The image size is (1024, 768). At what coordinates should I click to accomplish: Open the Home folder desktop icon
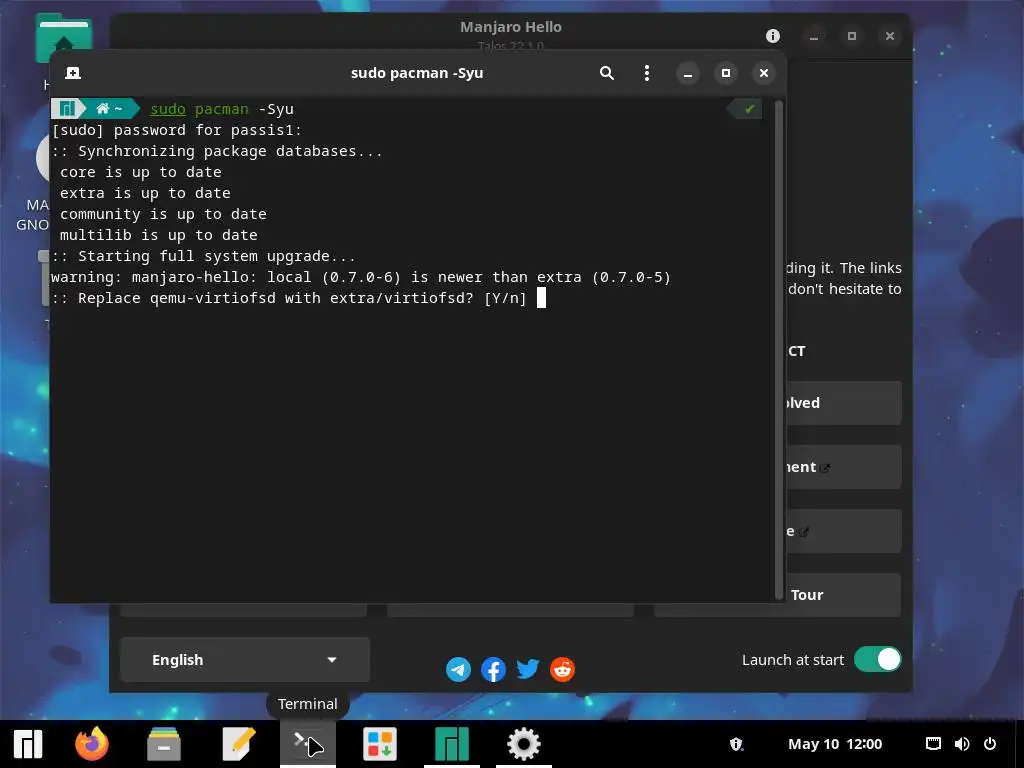point(63,40)
